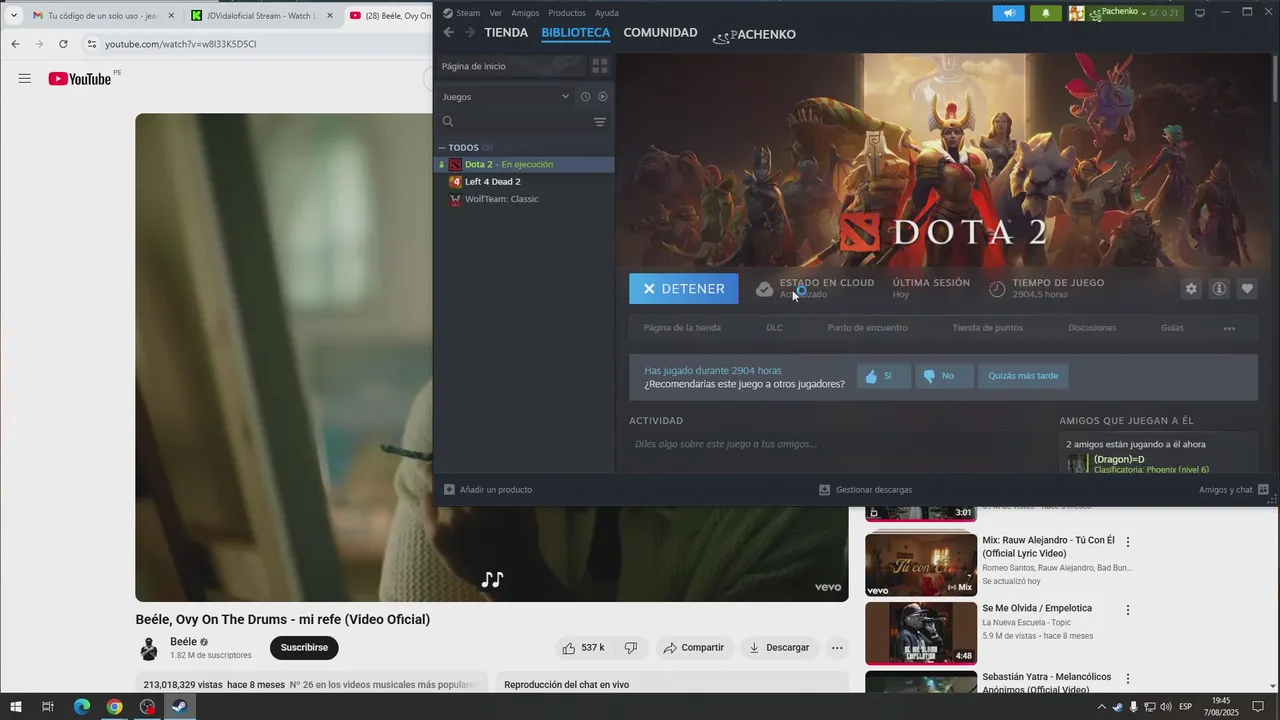Viewport: 1280px width, 720px height.
Task: Open Página de inicio in library
Action: (510, 66)
